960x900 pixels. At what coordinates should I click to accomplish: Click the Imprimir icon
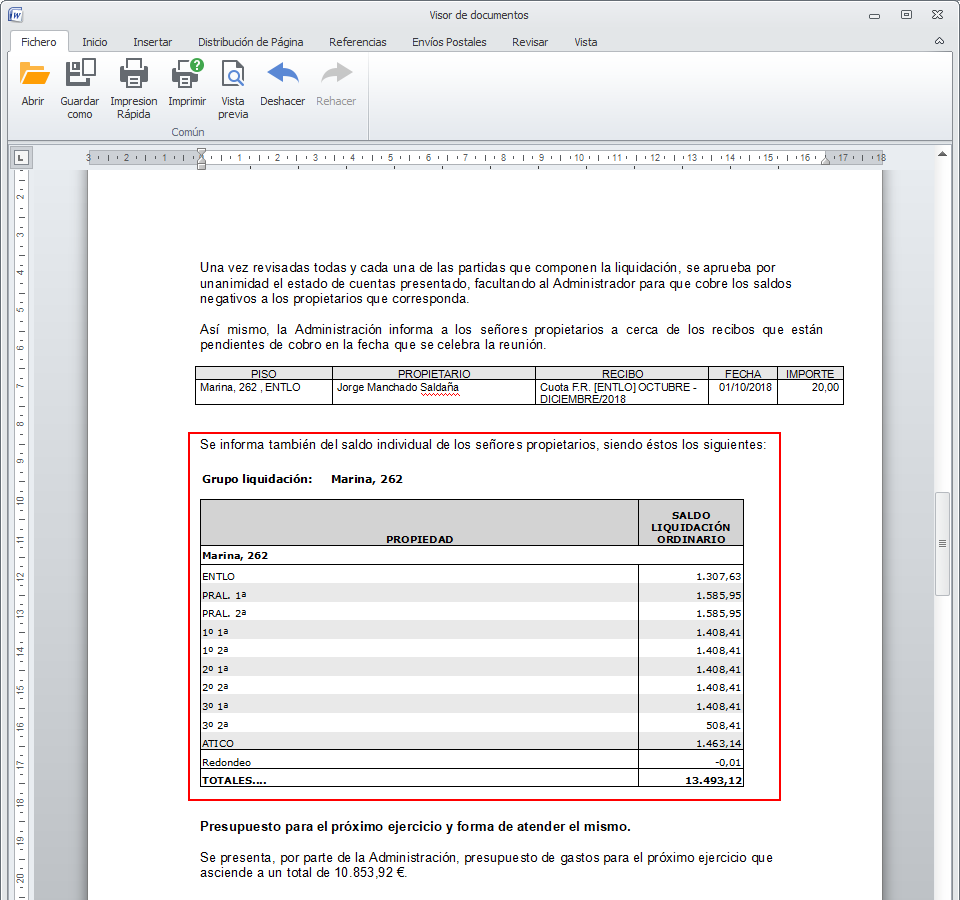tap(187, 75)
